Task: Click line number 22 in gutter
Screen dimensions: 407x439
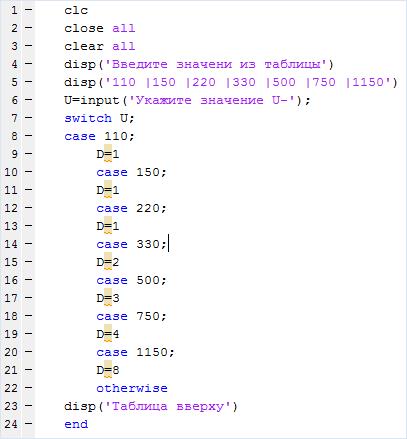Action: coord(11,388)
